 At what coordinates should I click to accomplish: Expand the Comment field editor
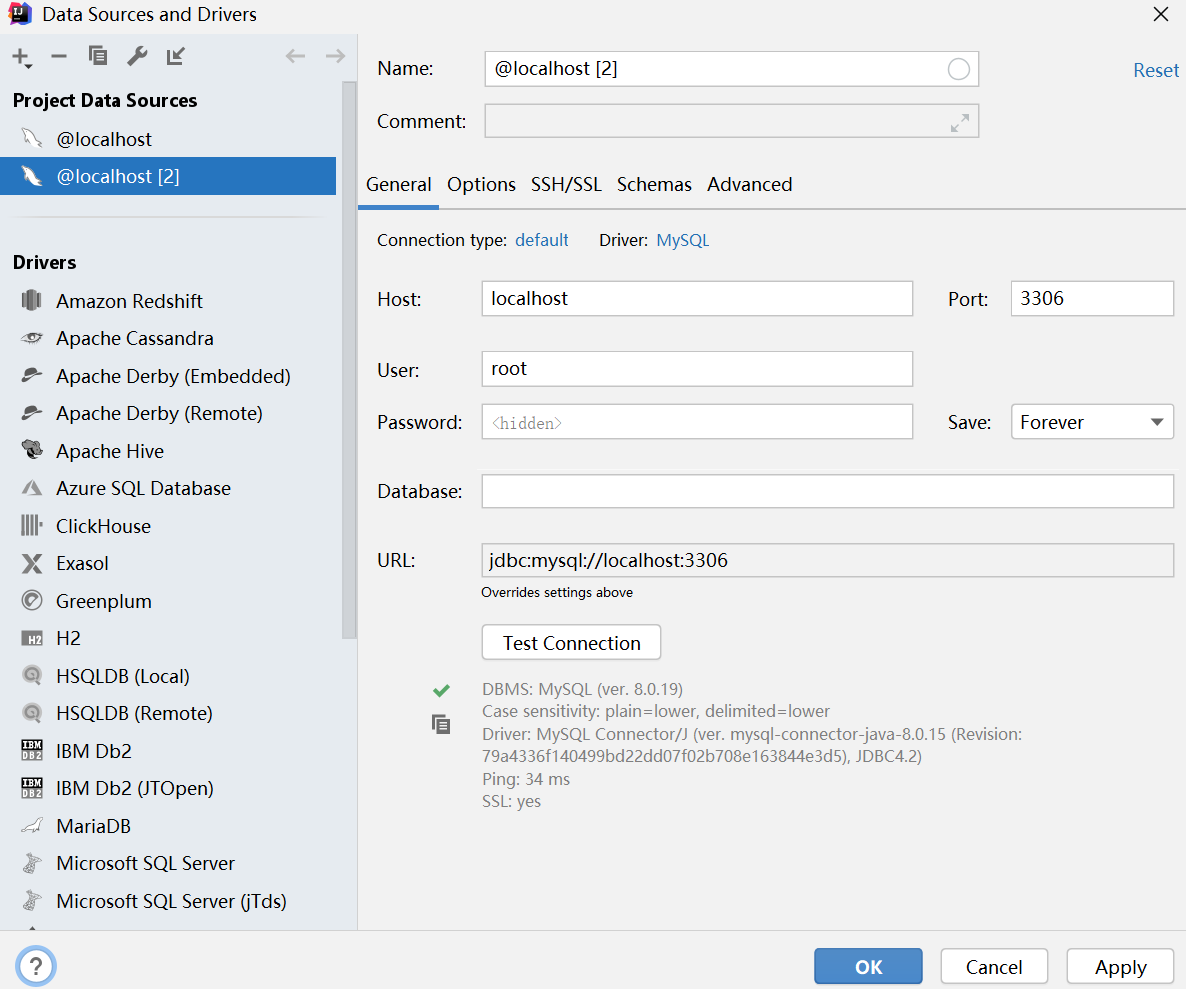click(960, 122)
